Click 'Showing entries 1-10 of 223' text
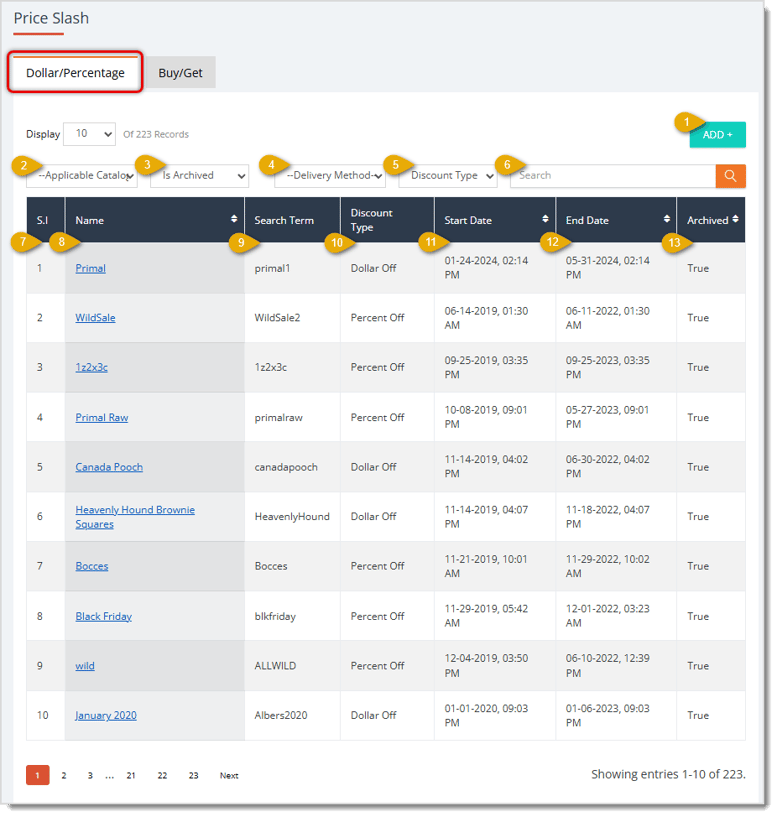The image size is (777, 817). [x=668, y=774]
